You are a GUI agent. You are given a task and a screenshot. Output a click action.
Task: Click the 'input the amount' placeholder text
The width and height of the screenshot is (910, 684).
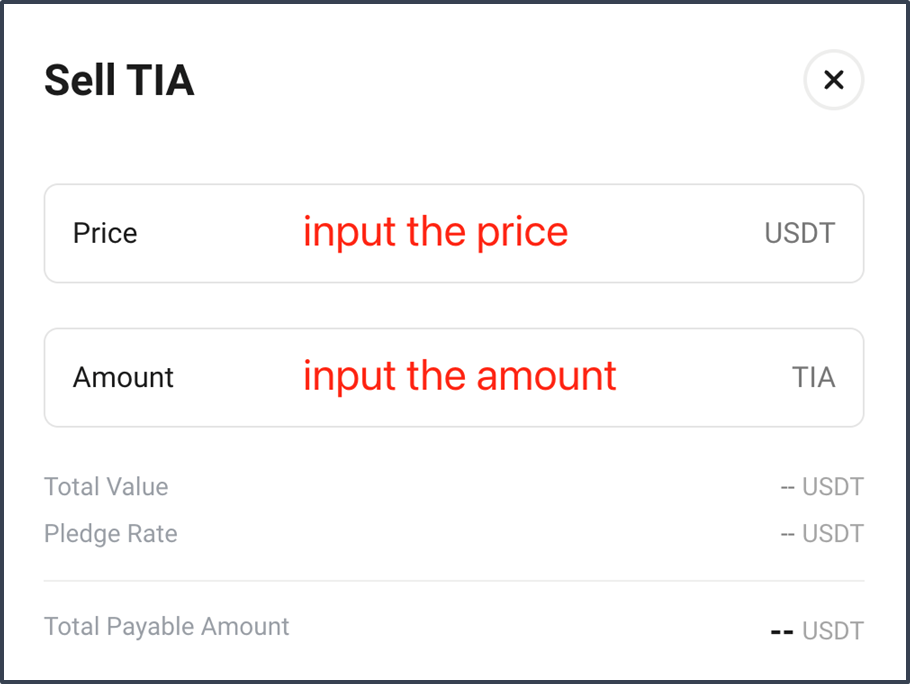(x=459, y=377)
